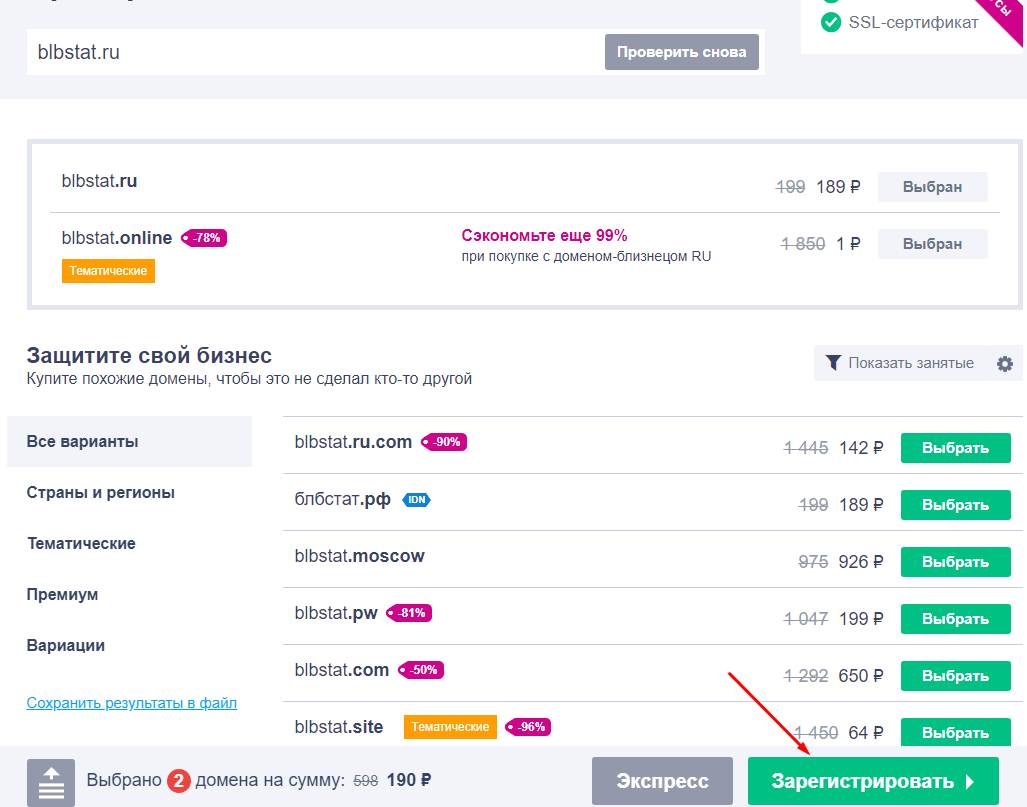
Task: Deselect blbstat.online via the Выбран button
Action: click(932, 244)
